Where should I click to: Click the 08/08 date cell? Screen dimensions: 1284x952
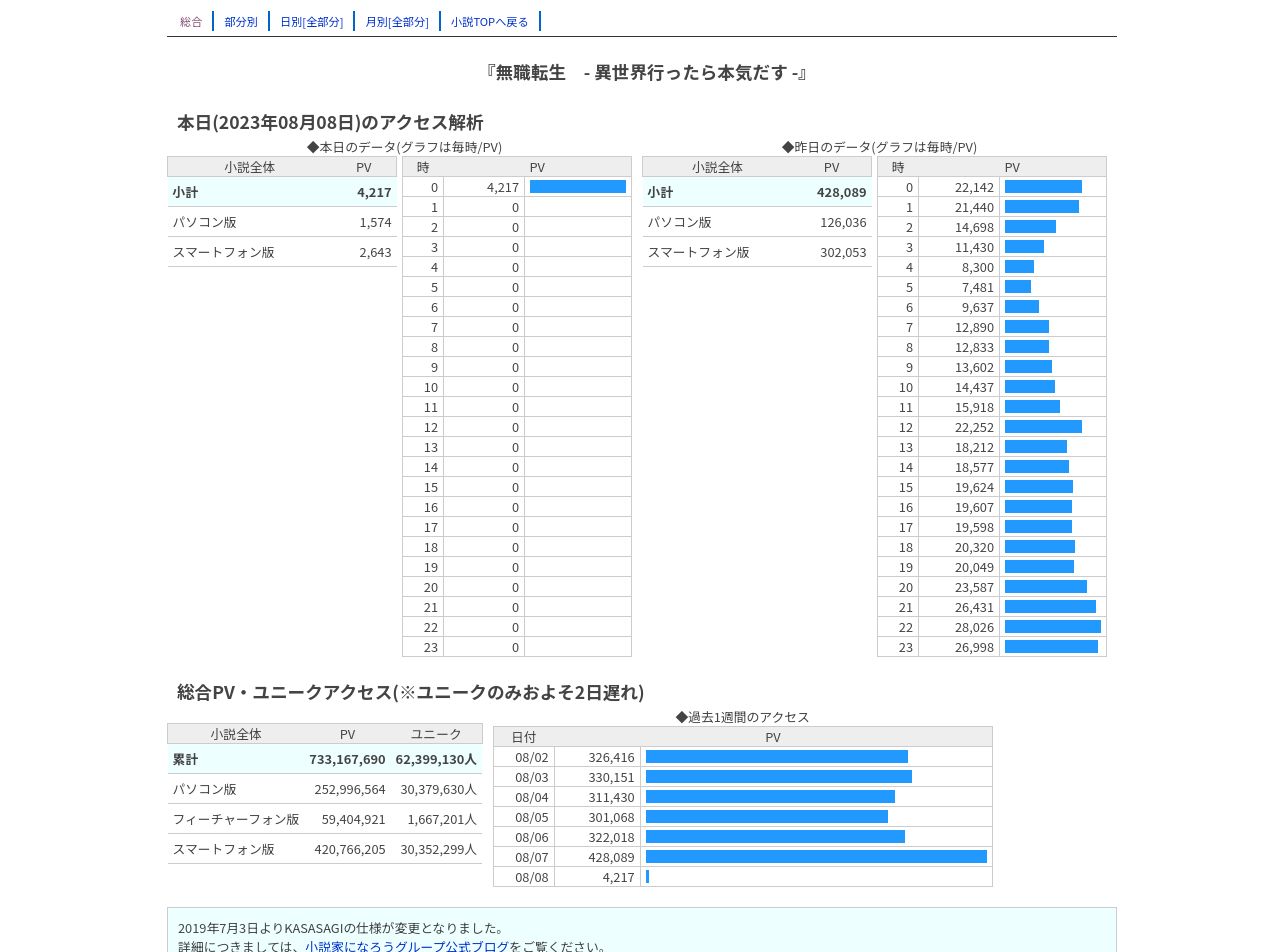click(524, 877)
